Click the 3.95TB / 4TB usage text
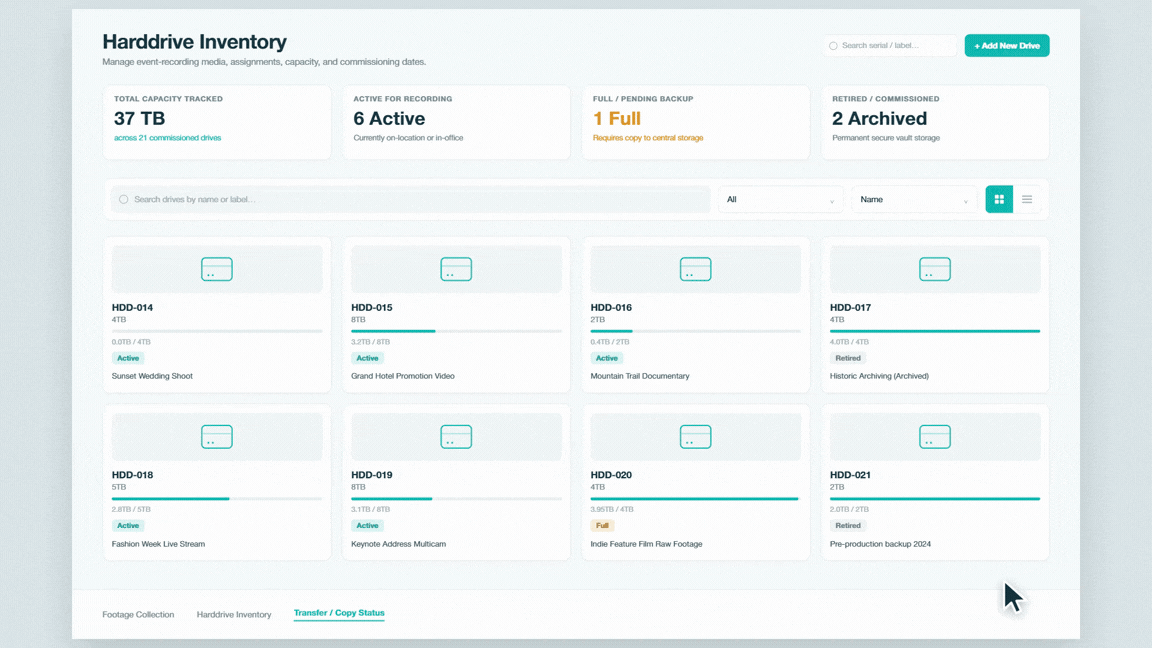The height and width of the screenshot is (648, 1152). tap(612, 509)
